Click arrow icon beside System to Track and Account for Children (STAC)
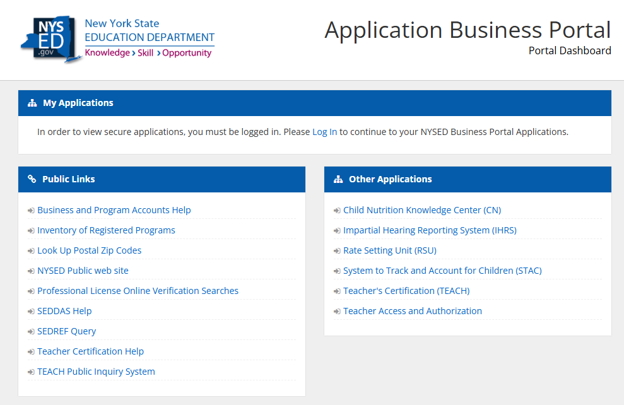This screenshot has width=624, height=405. (337, 271)
